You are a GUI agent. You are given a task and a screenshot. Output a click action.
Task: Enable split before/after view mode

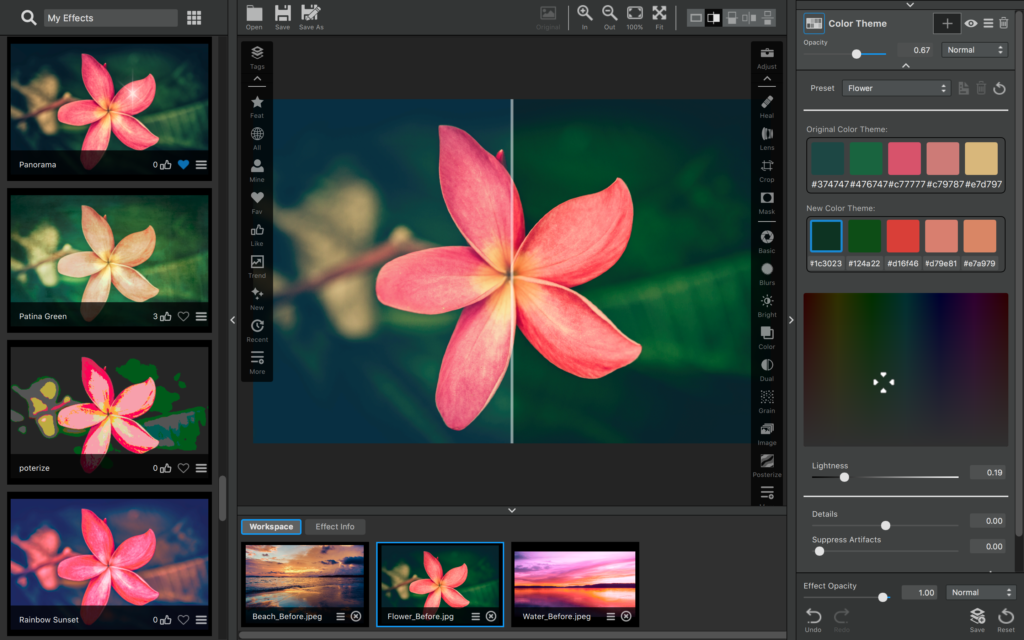714,18
